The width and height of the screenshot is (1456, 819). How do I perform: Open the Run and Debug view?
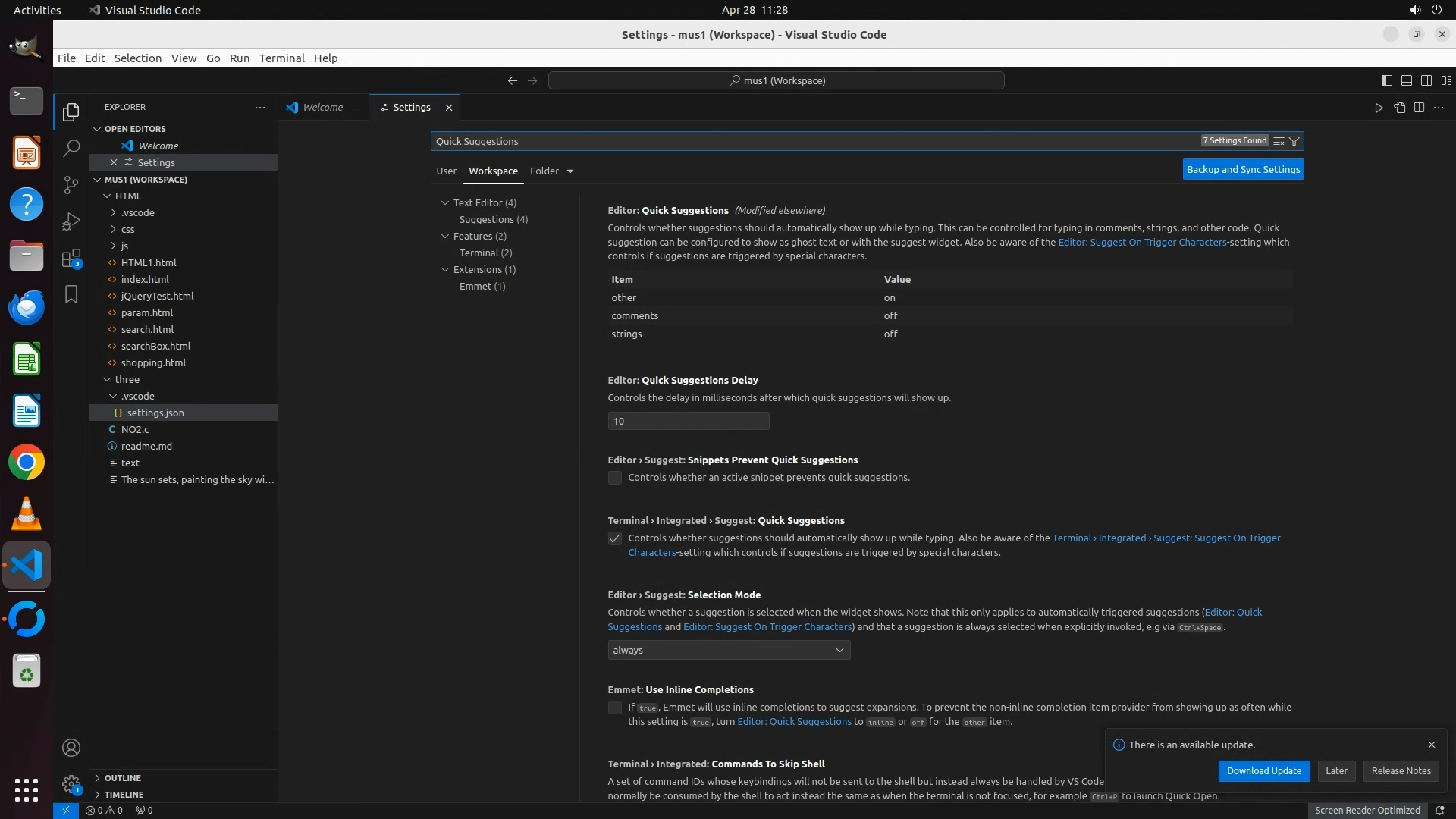click(x=71, y=221)
